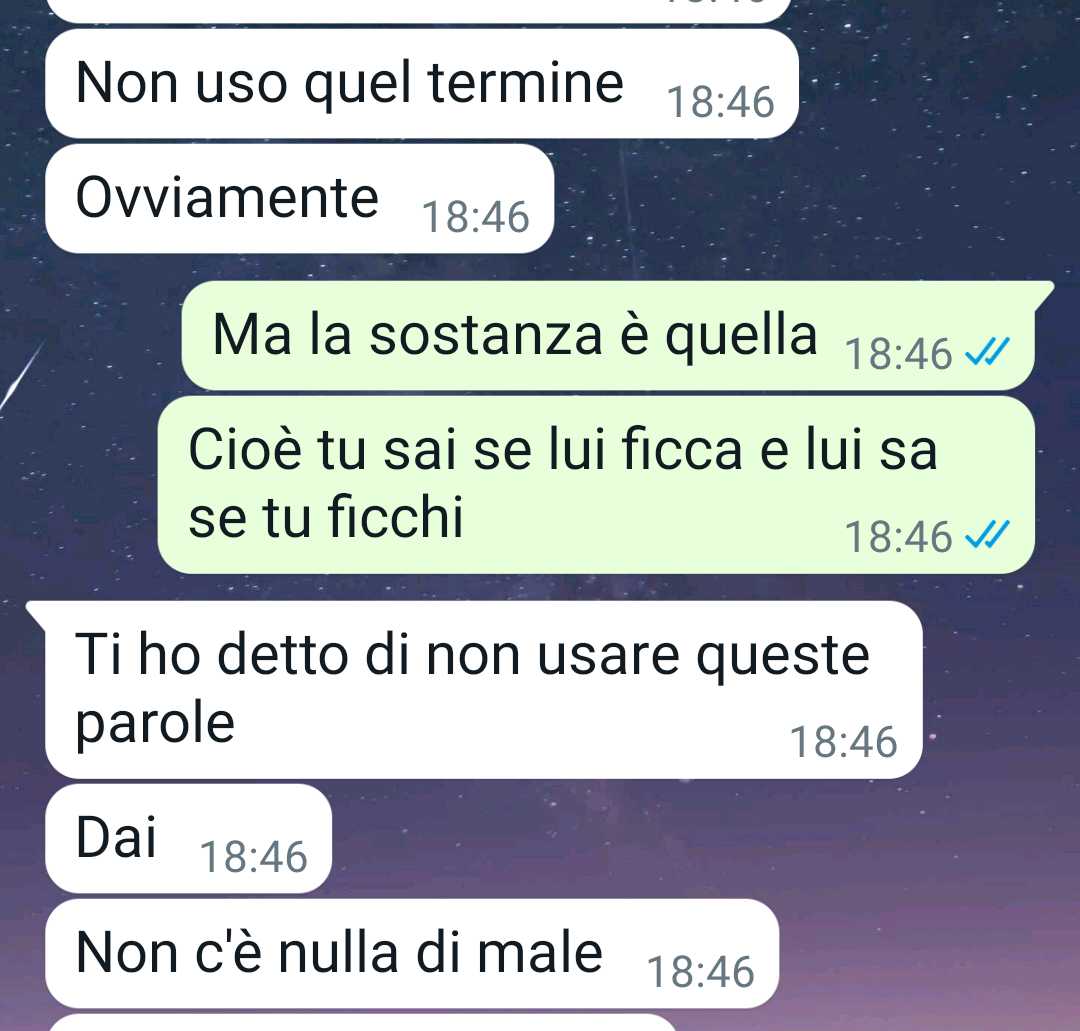Click the word "termine" in first message

[x=526, y=83]
